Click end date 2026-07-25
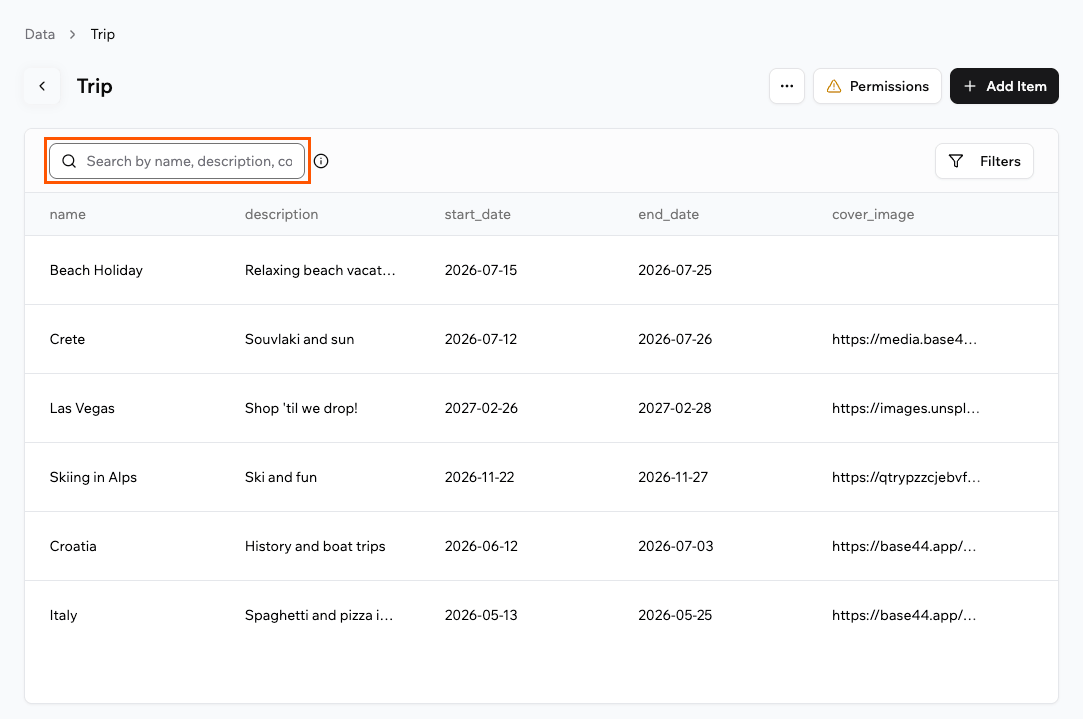The image size is (1083, 719). point(675,270)
